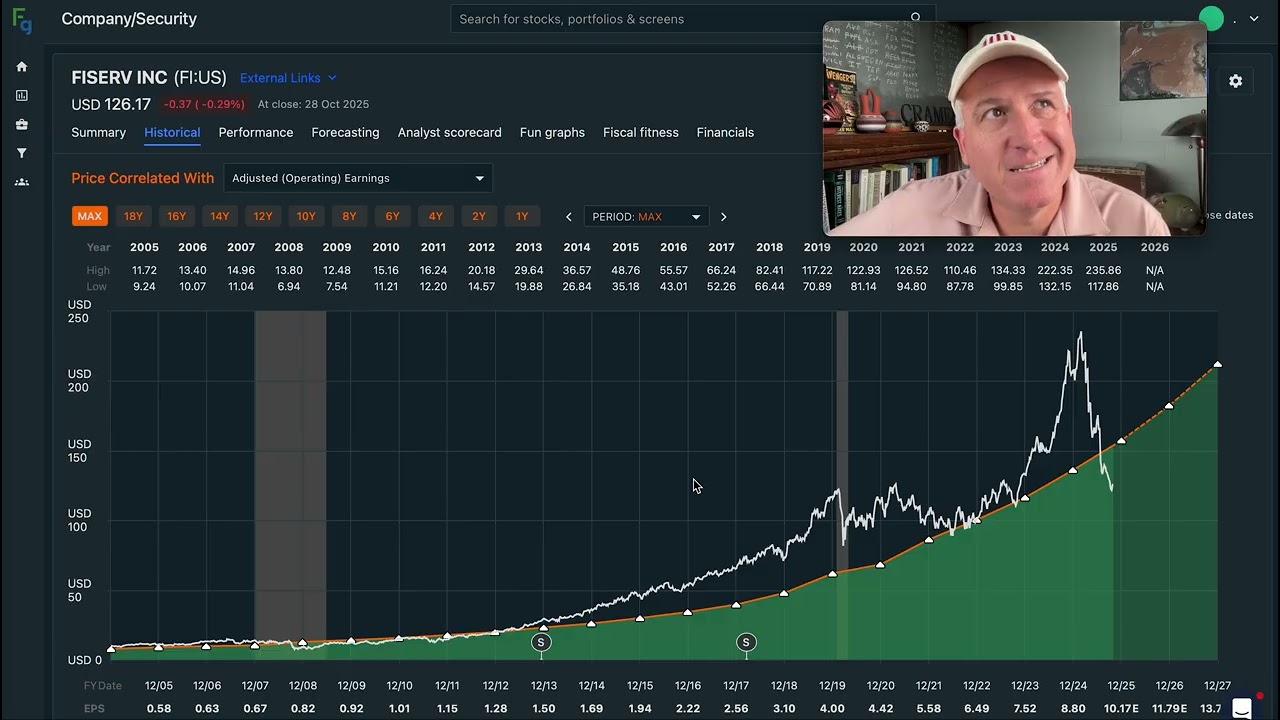Click the 6.94 low price value
Screen dimensions: 1280x720
[x=289, y=287]
